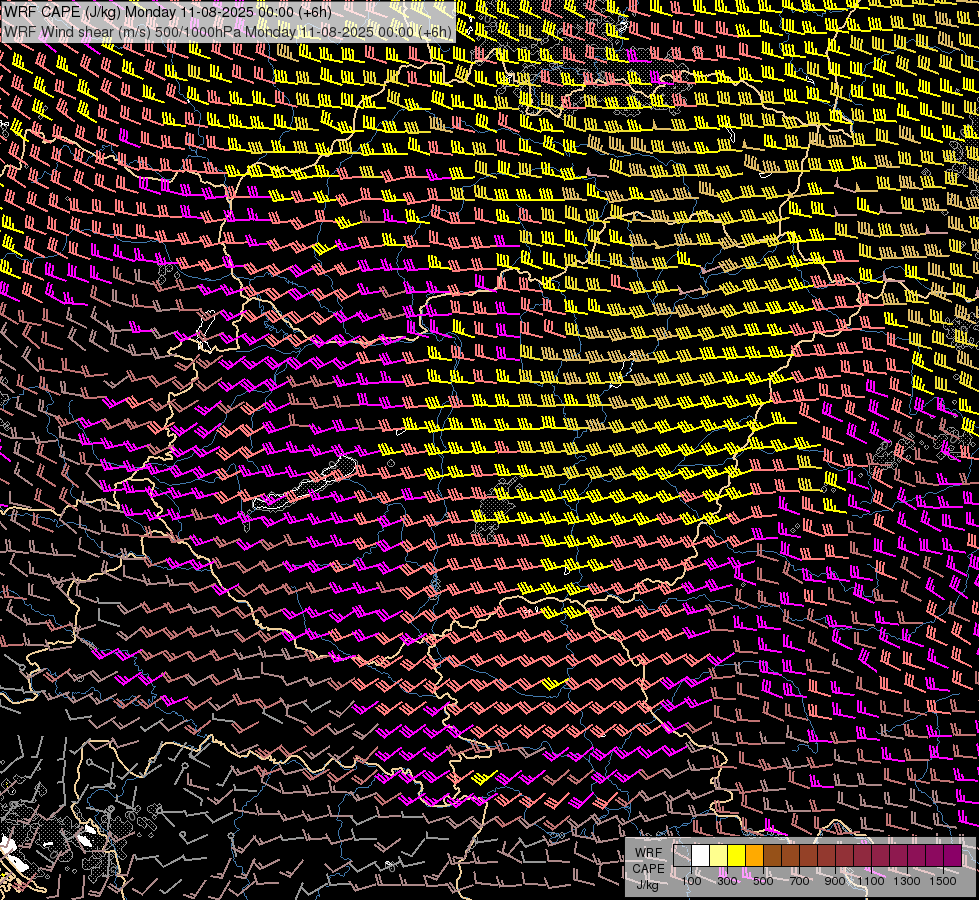Click the 1300 legend value
This screenshot has height=900, width=979.
click(x=907, y=881)
